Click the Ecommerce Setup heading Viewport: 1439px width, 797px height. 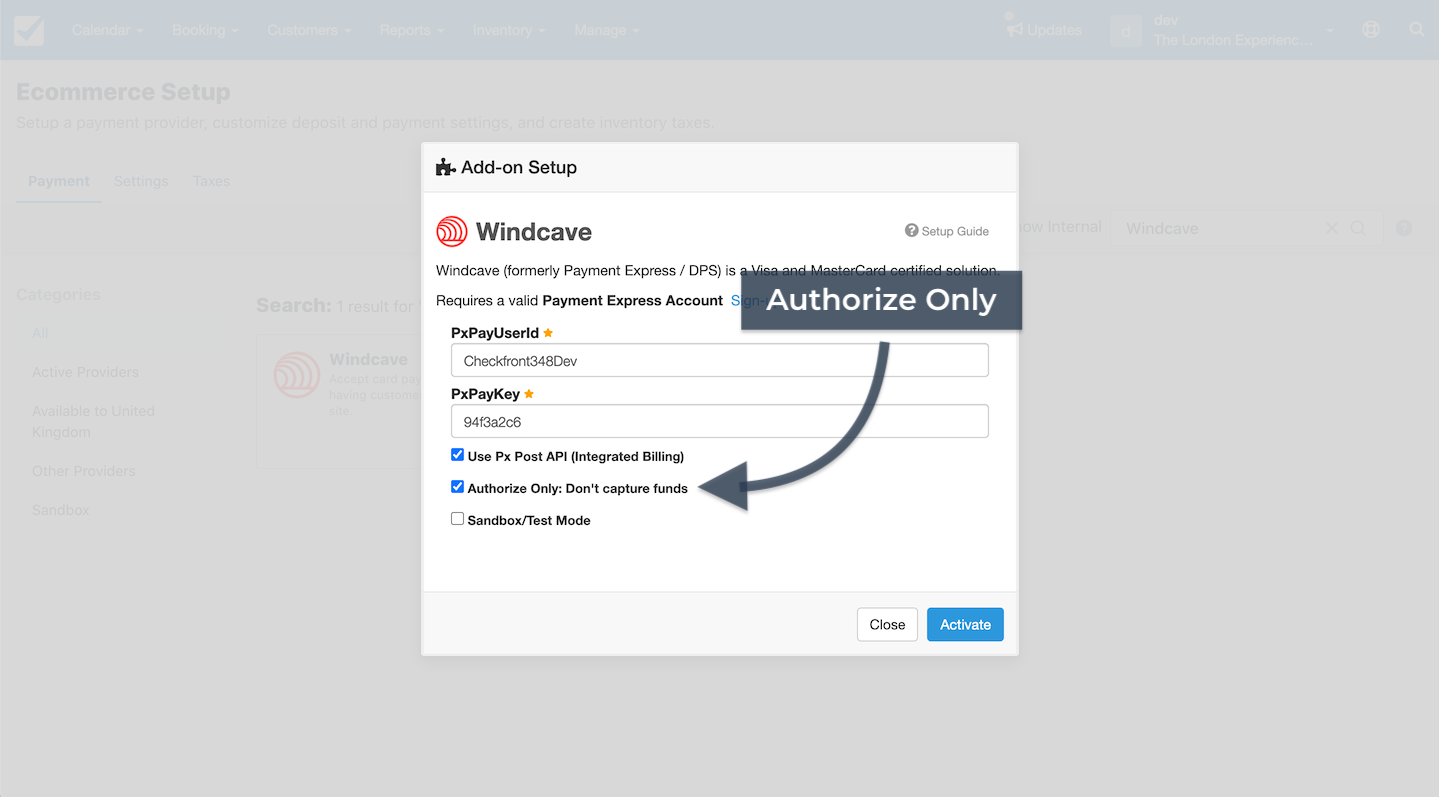[x=123, y=92]
